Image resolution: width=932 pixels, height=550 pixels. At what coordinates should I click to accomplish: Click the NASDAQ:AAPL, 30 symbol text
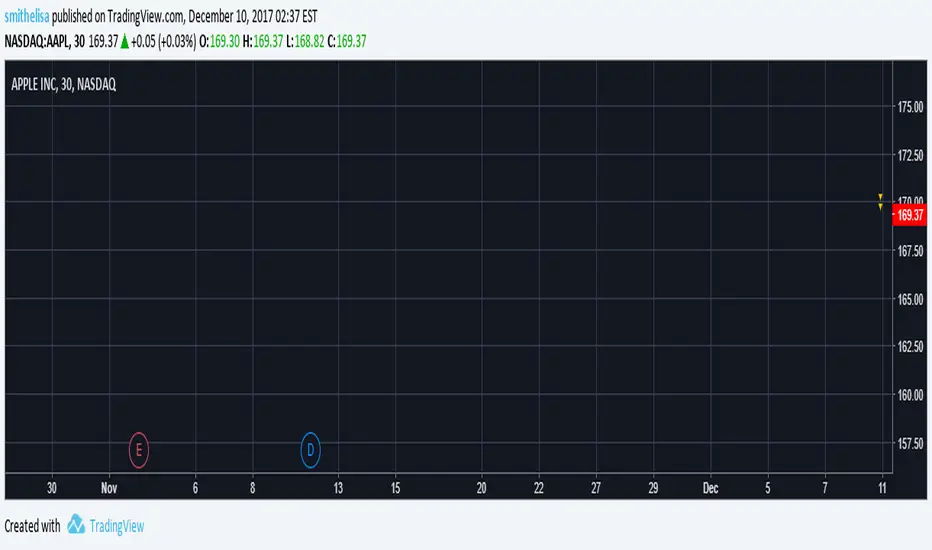click(45, 41)
